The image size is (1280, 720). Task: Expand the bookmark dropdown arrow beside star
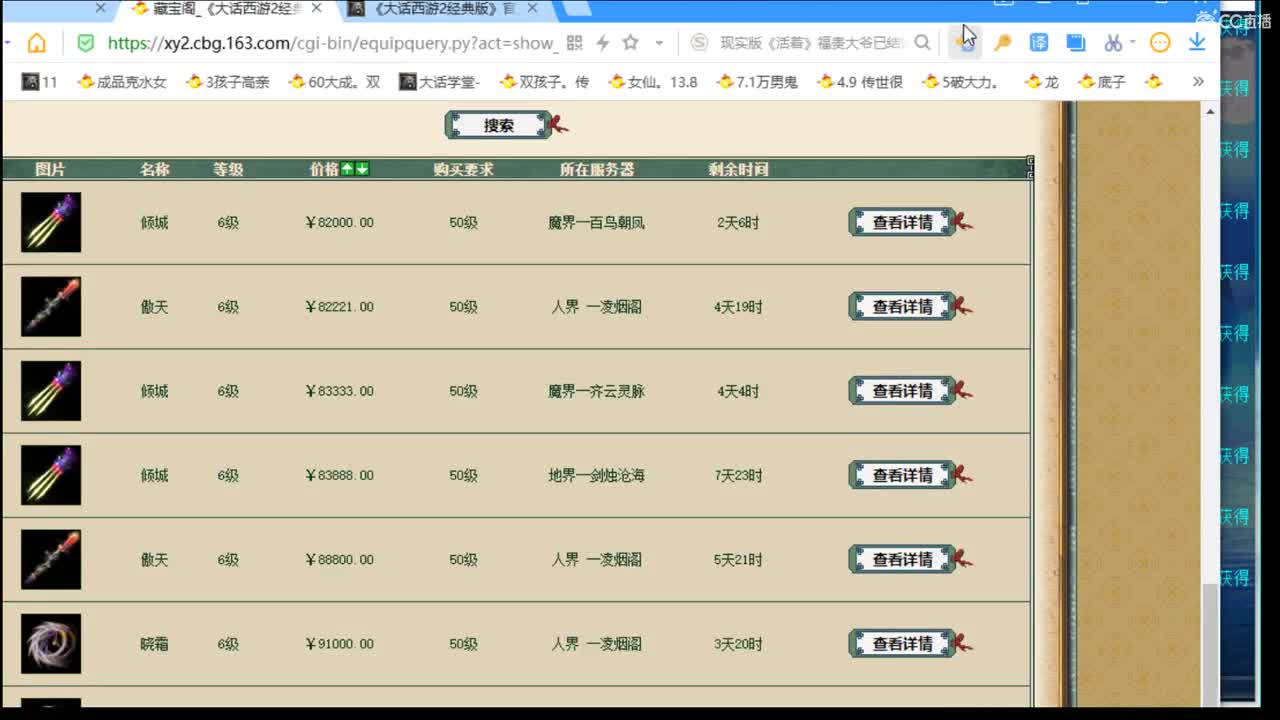[659, 43]
